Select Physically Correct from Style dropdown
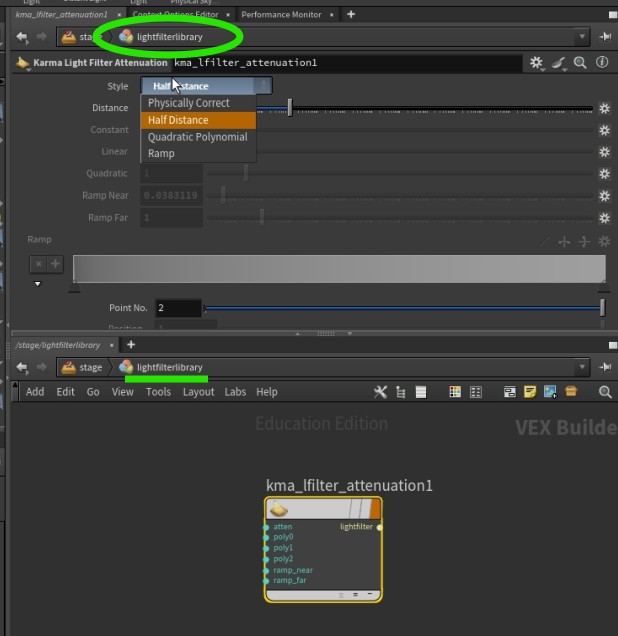This screenshot has height=636, width=618. 189,103
